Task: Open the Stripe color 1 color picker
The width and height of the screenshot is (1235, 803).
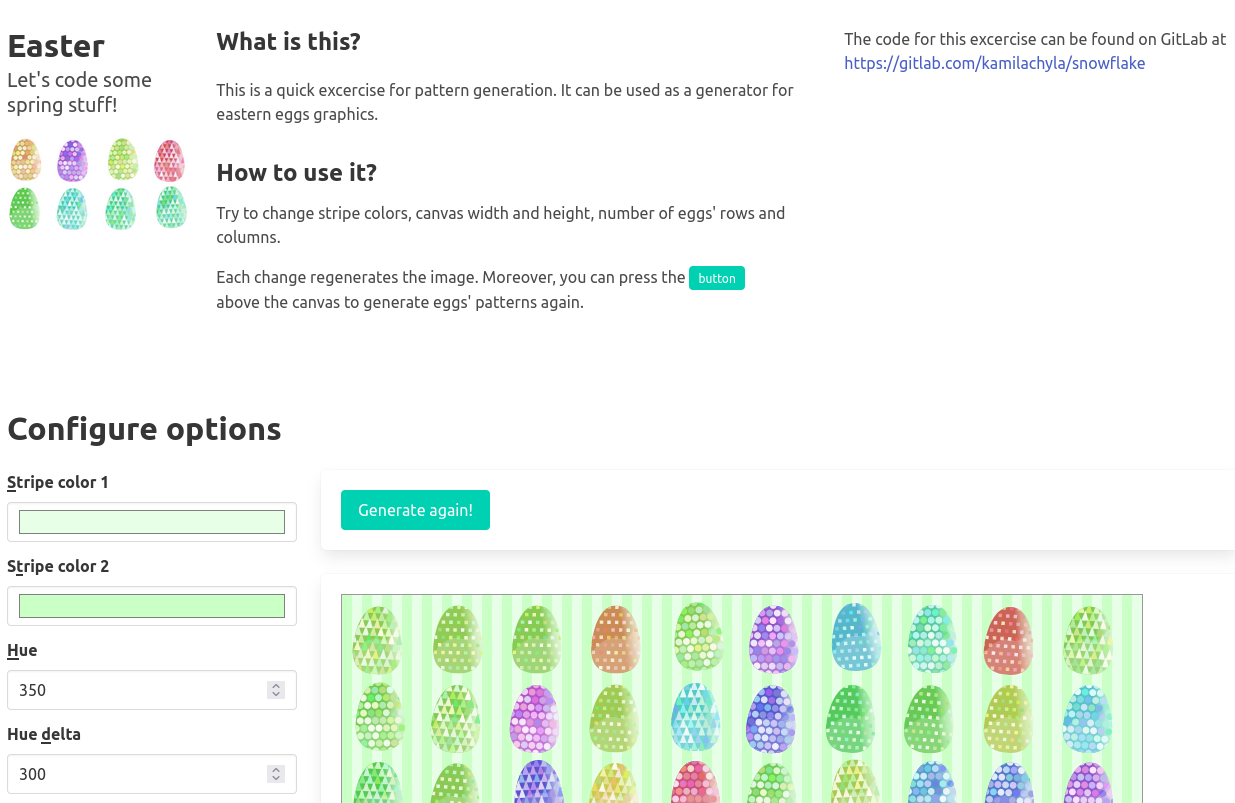Action: pyautogui.click(x=151, y=521)
